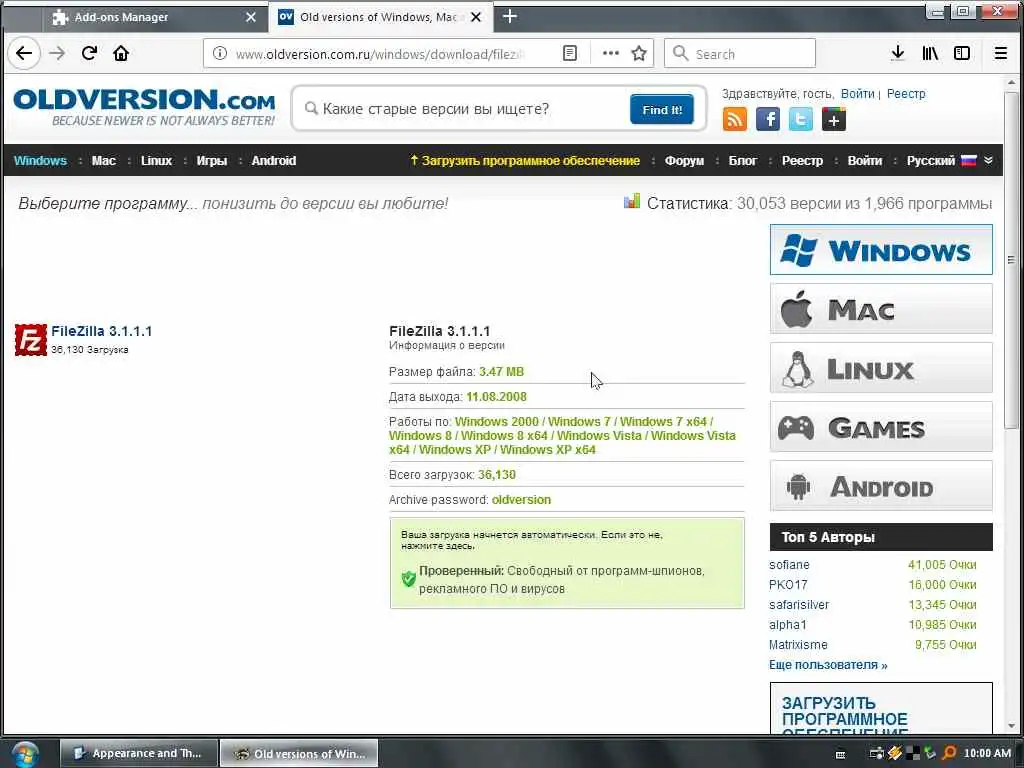Toggle the browser sidebar view

(x=962, y=54)
